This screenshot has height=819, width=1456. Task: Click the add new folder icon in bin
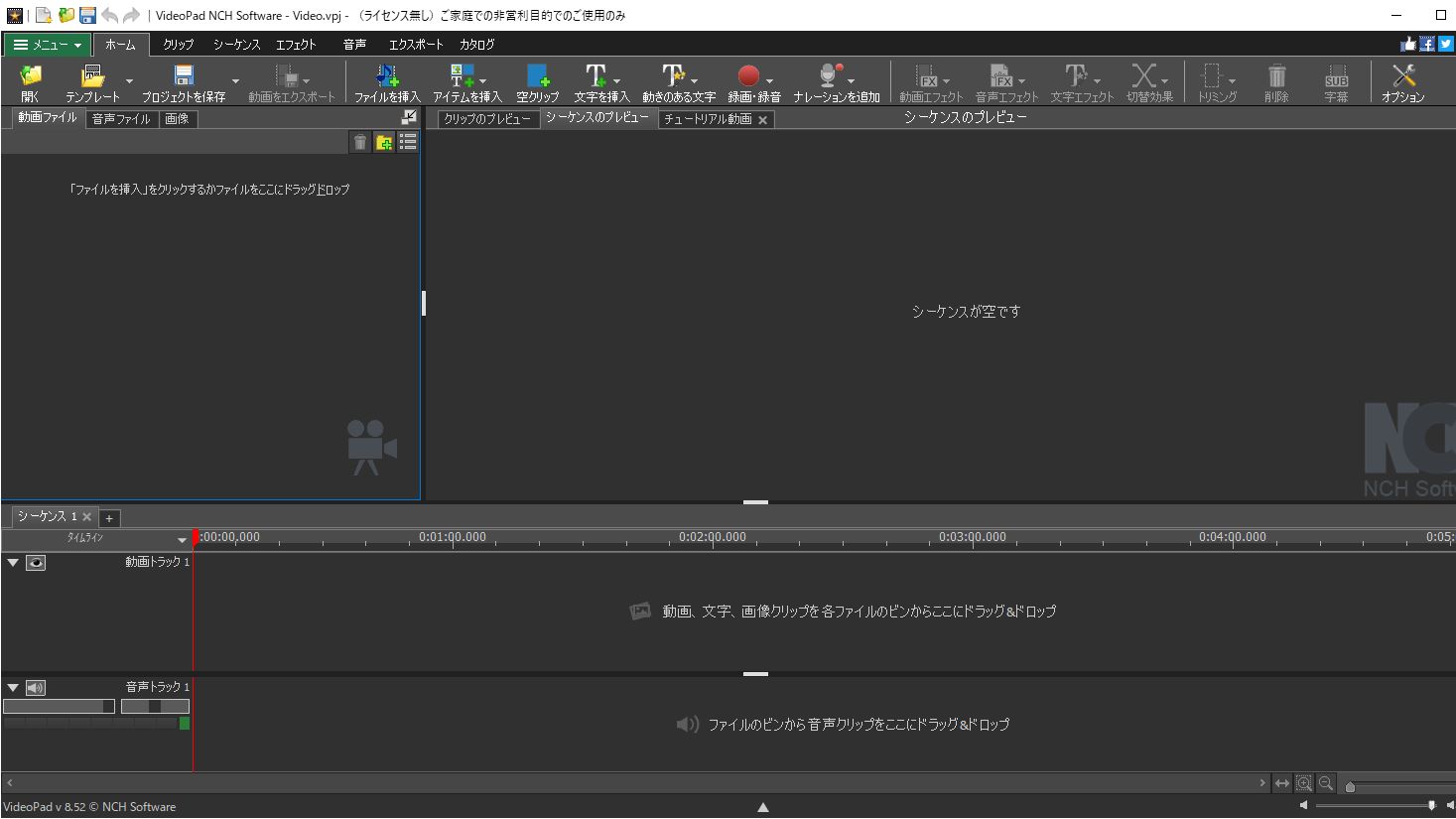pos(384,143)
